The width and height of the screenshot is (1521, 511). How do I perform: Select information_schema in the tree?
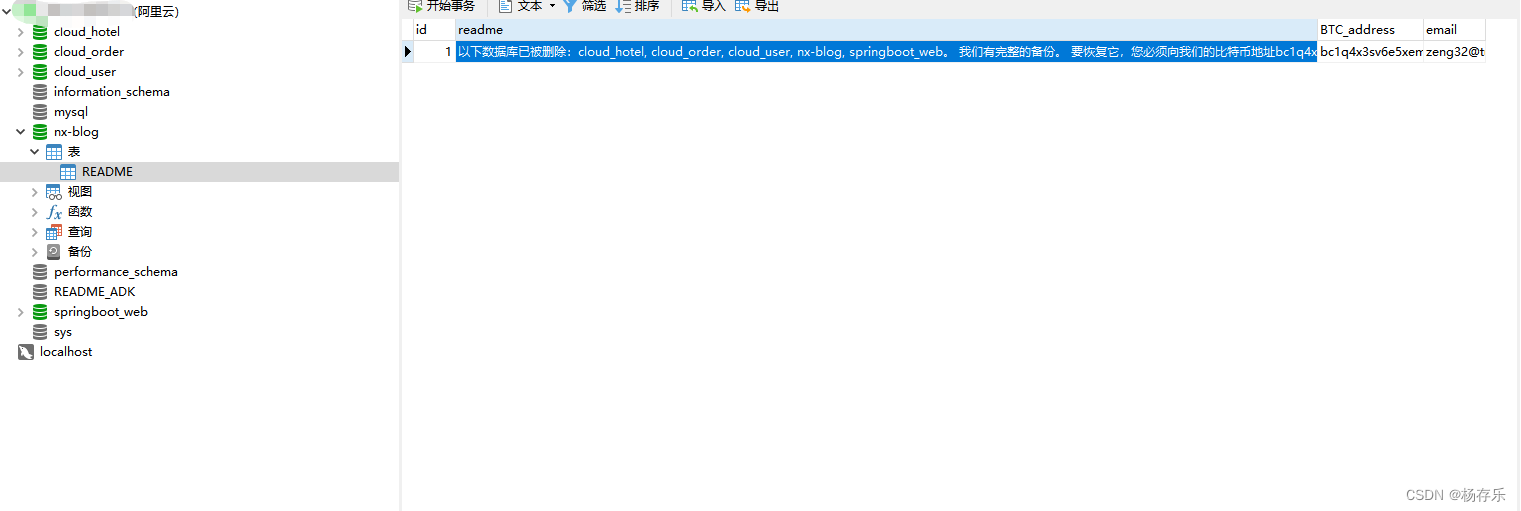112,92
